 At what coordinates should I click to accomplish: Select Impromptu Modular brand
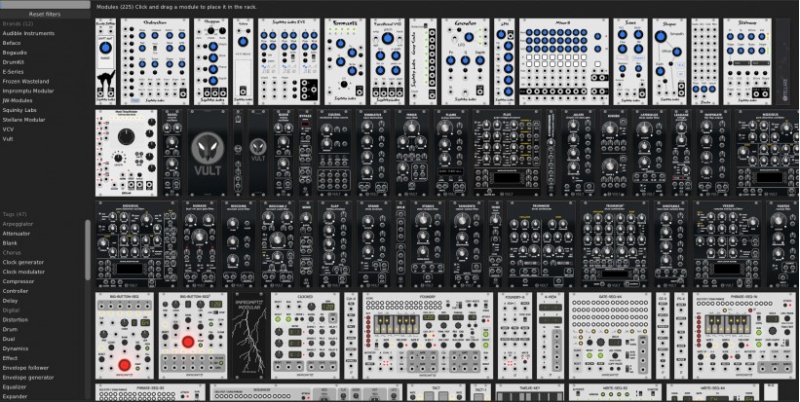28,91
